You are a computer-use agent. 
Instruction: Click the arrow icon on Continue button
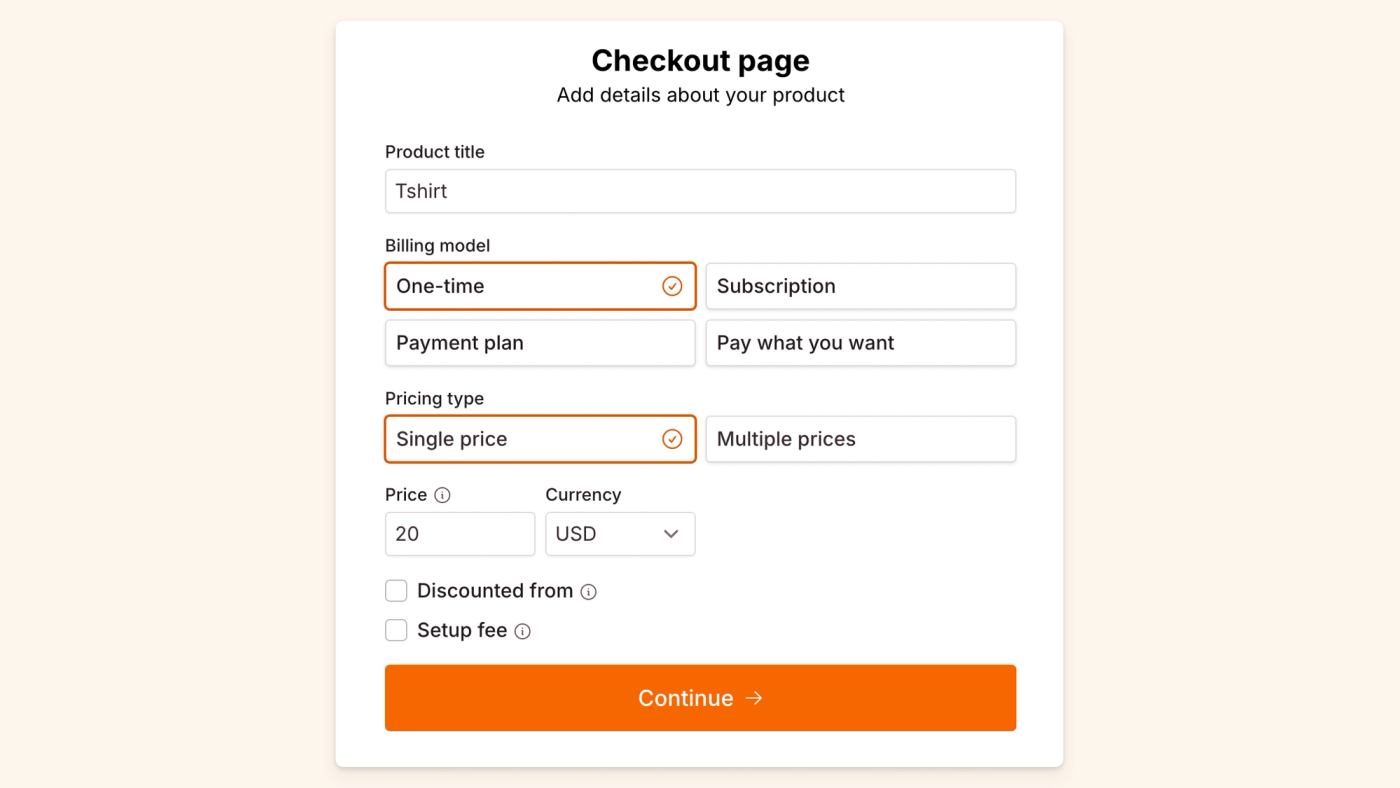coord(754,698)
